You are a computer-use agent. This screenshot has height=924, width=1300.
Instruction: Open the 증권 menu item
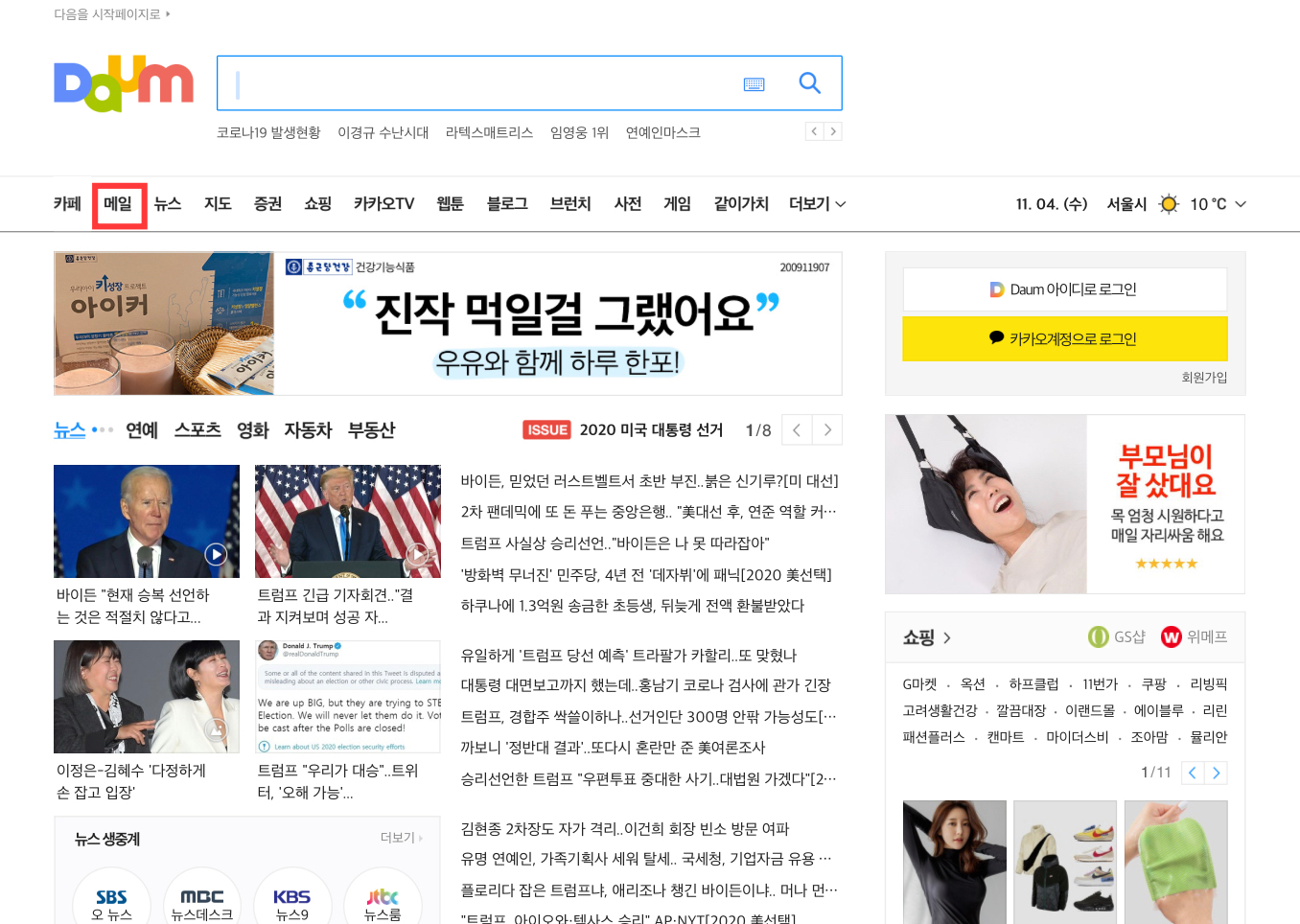[267, 204]
